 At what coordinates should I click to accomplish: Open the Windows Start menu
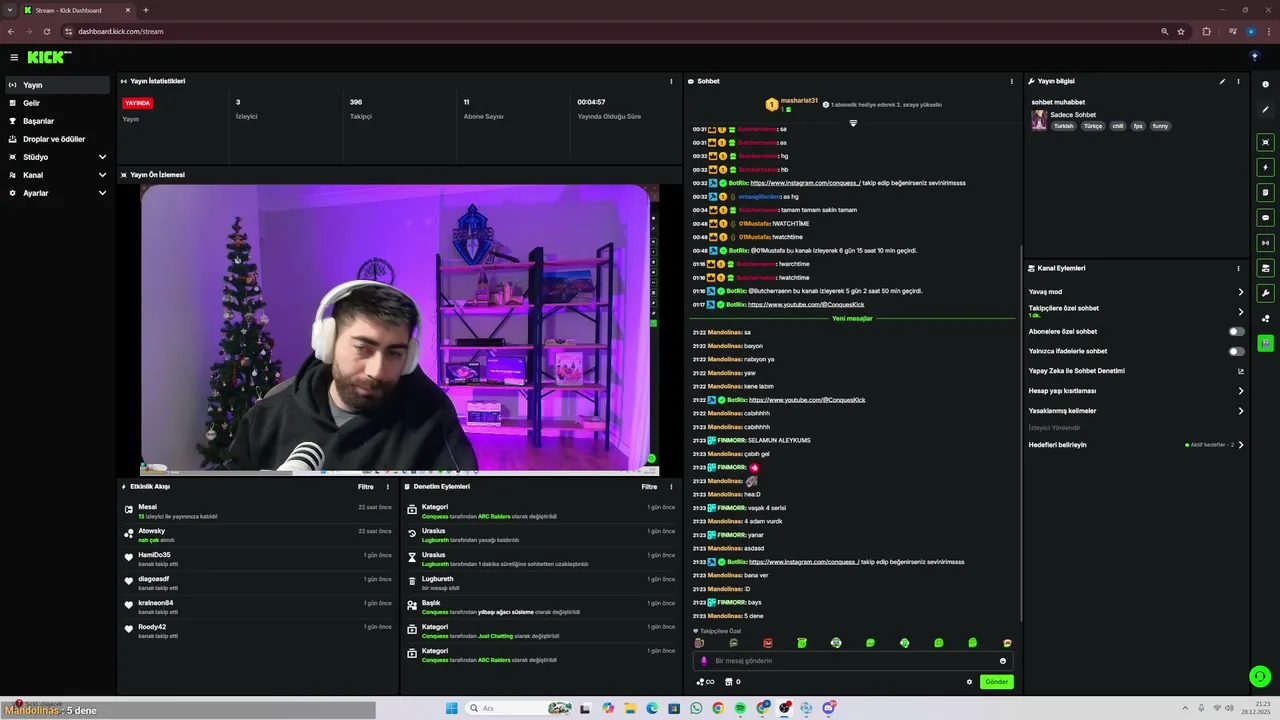[451, 708]
